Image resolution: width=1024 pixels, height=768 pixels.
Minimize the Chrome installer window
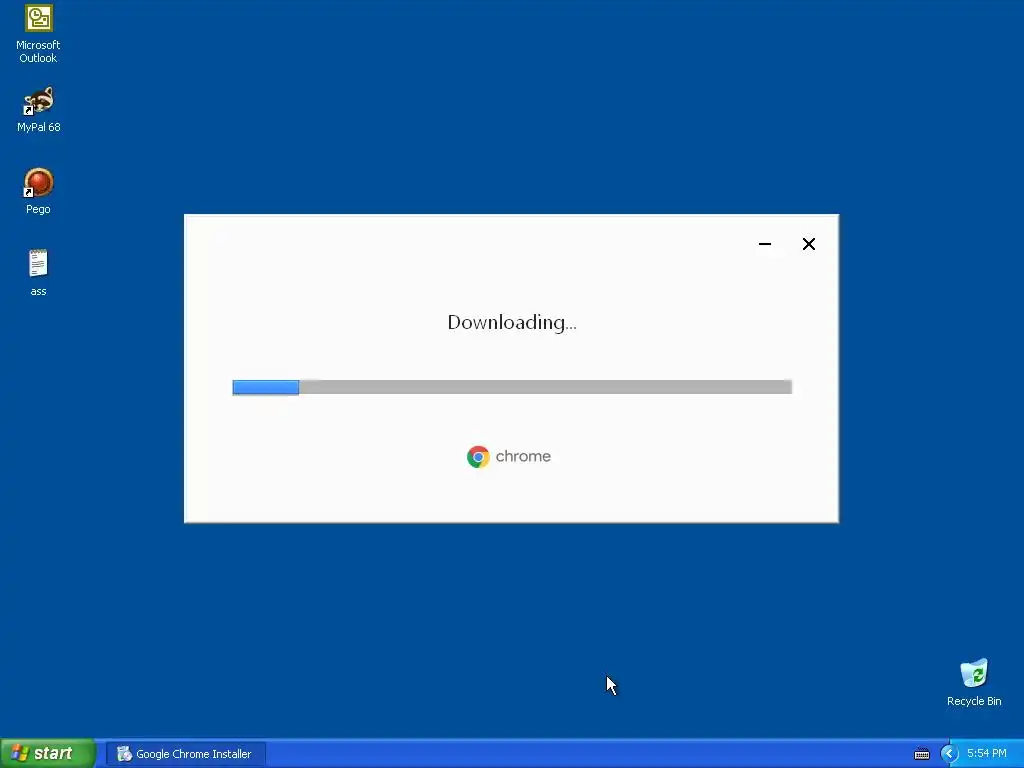tap(765, 244)
